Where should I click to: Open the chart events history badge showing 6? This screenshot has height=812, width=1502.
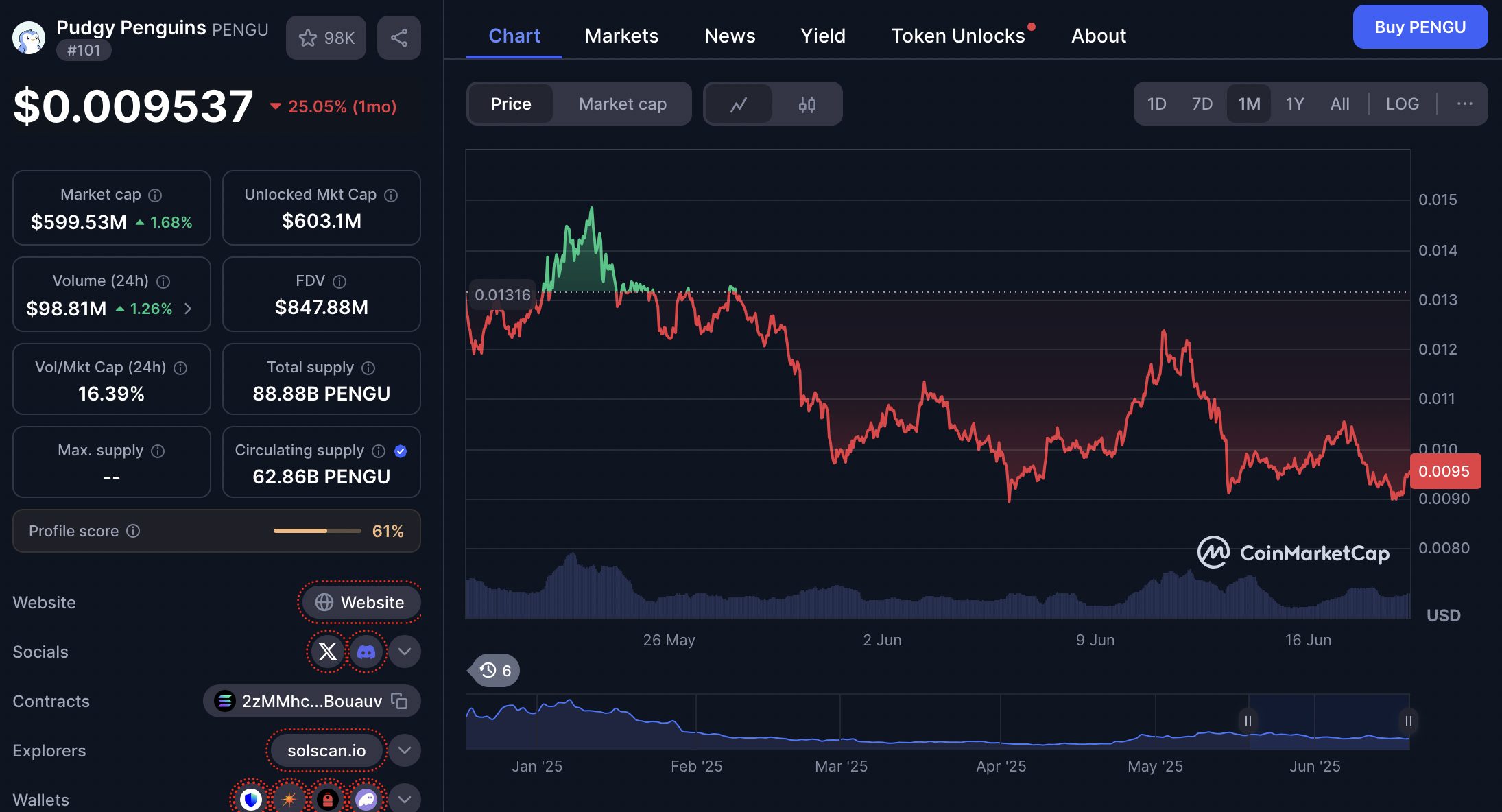coord(494,670)
